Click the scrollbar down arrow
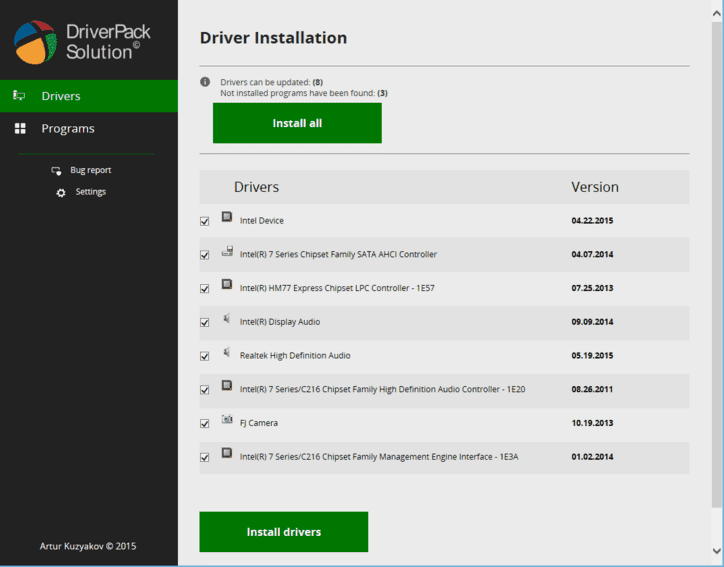Screen dimensions: 724x567 (717, 550)
